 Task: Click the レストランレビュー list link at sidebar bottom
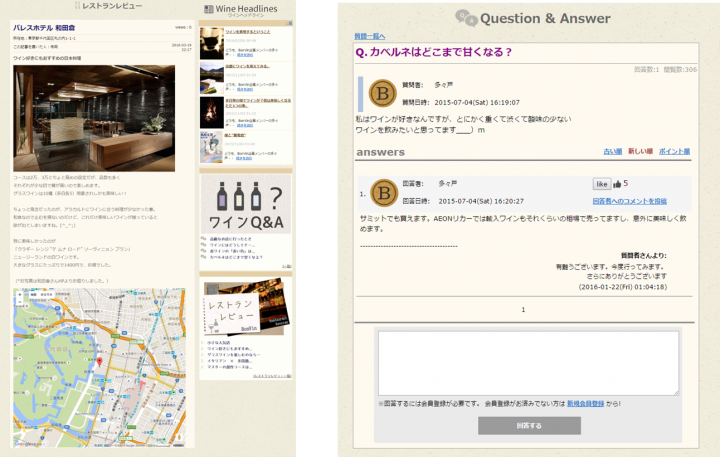coord(272,376)
